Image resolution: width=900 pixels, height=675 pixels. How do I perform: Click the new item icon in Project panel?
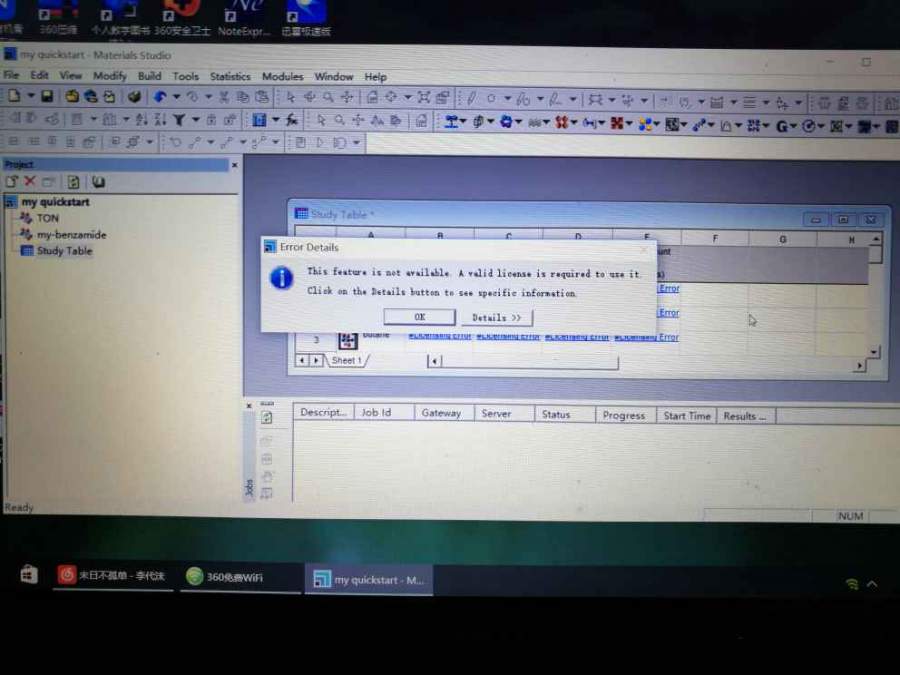point(11,181)
